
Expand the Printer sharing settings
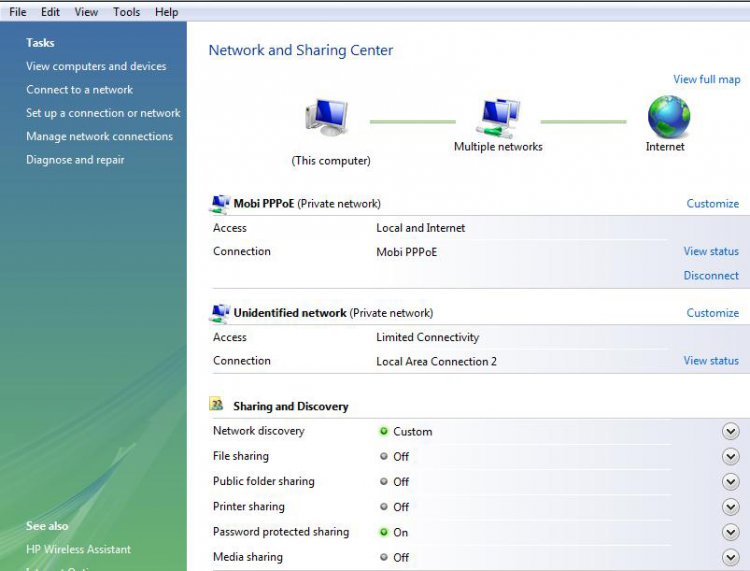730,506
